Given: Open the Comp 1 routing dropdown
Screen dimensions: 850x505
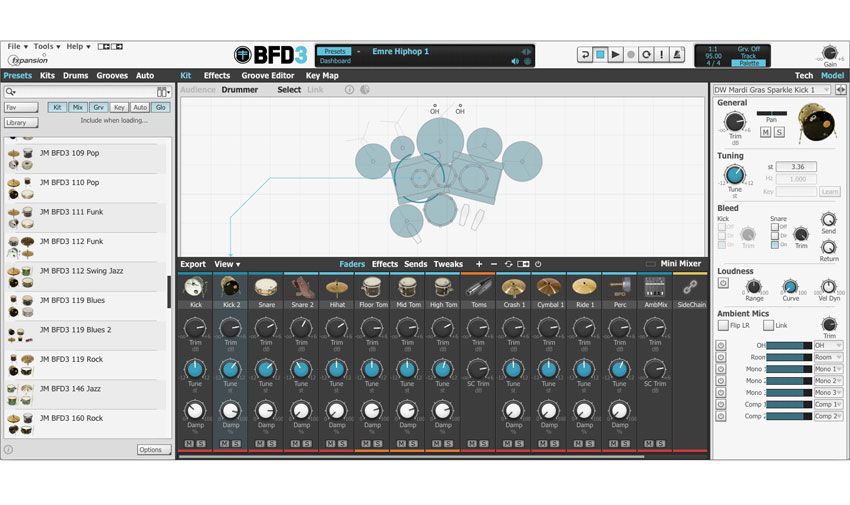Looking at the screenshot, I should click(x=828, y=404).
